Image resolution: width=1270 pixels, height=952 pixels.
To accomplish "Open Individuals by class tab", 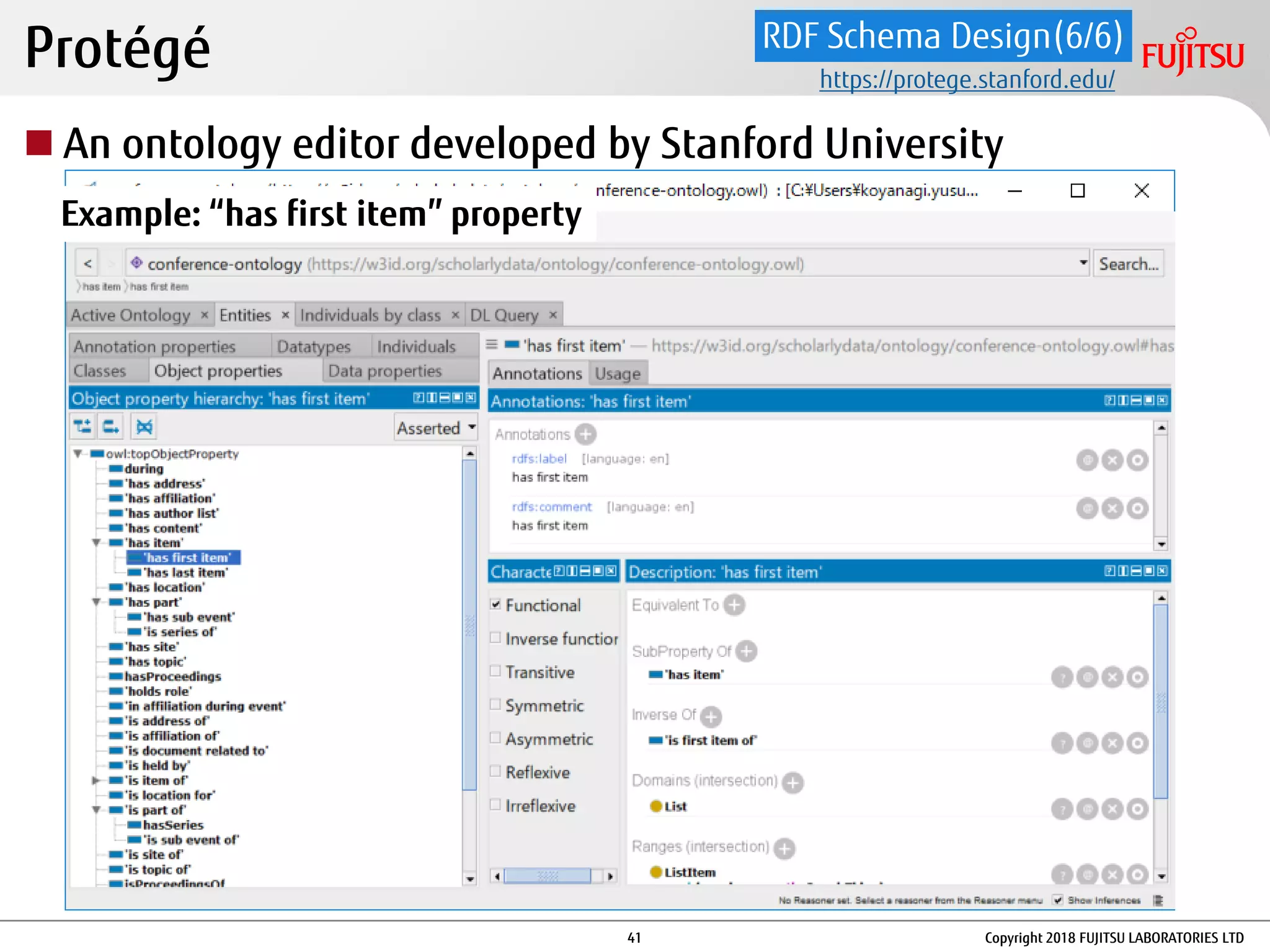I will [380, 315].
